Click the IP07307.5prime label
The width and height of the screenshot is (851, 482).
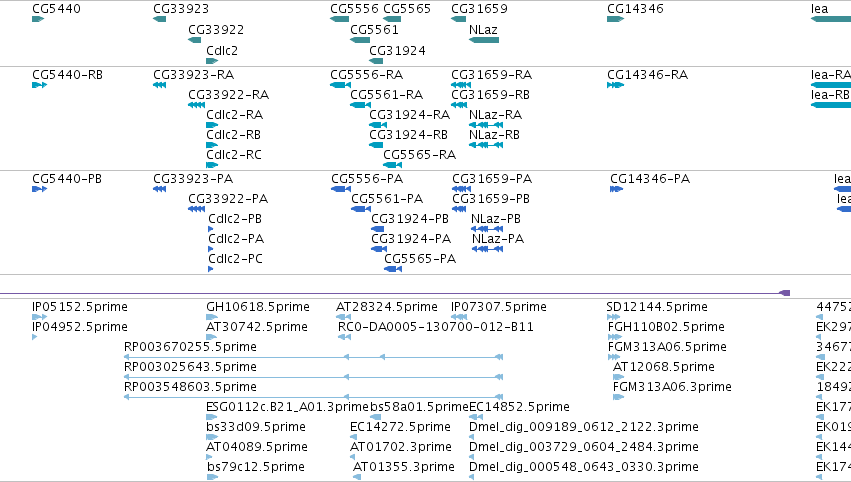(x=499, y=307)
